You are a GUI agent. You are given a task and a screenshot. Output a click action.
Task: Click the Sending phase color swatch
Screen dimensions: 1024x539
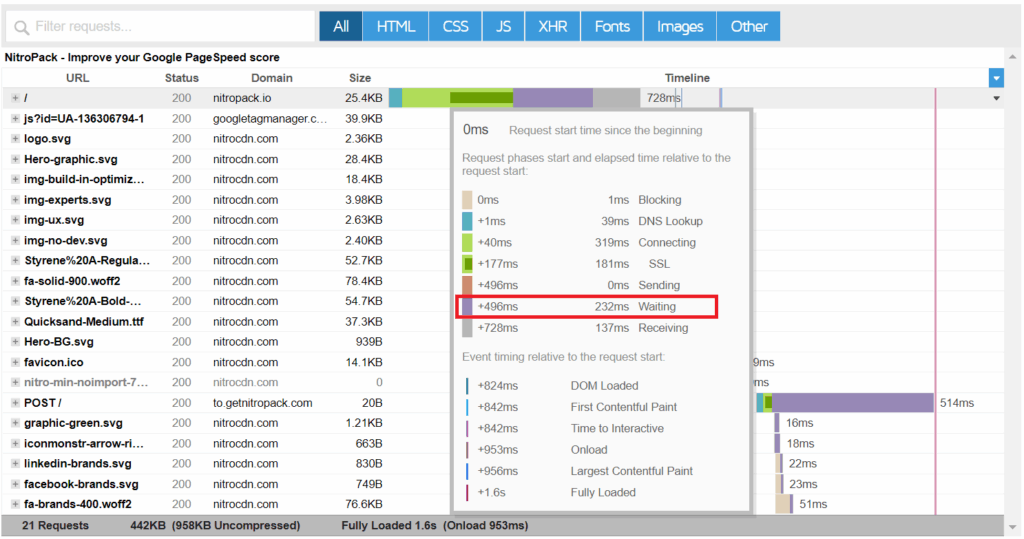[467, 285]
